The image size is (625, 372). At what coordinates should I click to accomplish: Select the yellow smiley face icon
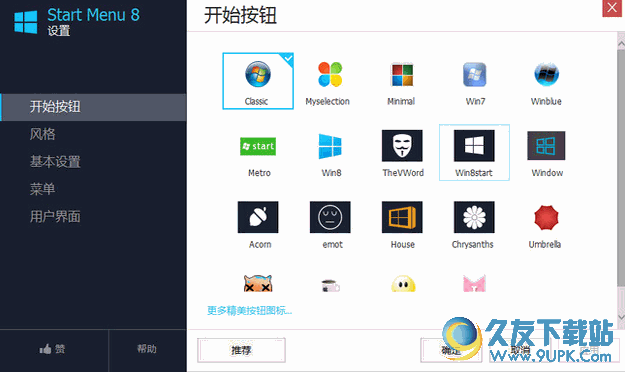(403, 284)
